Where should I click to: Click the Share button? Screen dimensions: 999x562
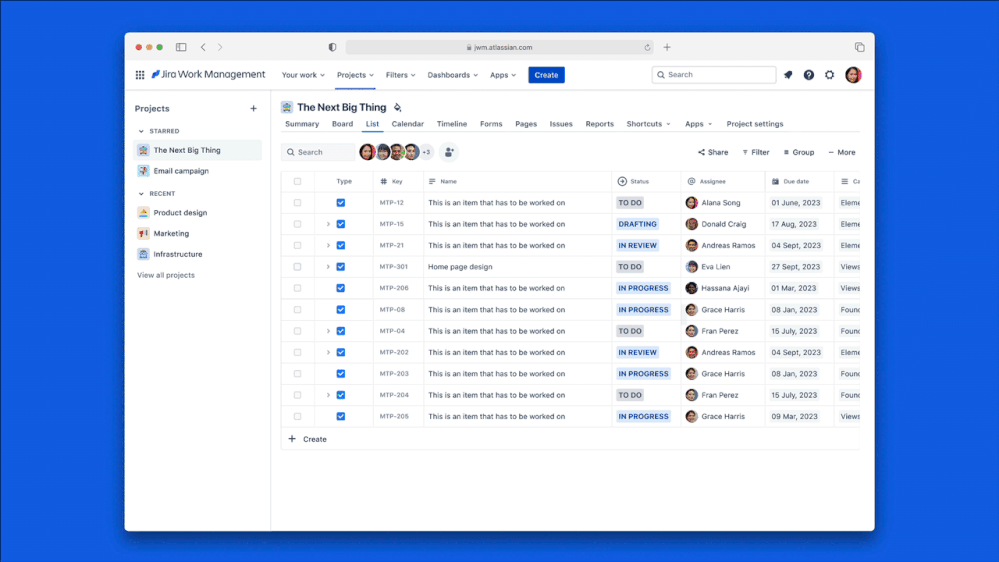coord(713,152)
